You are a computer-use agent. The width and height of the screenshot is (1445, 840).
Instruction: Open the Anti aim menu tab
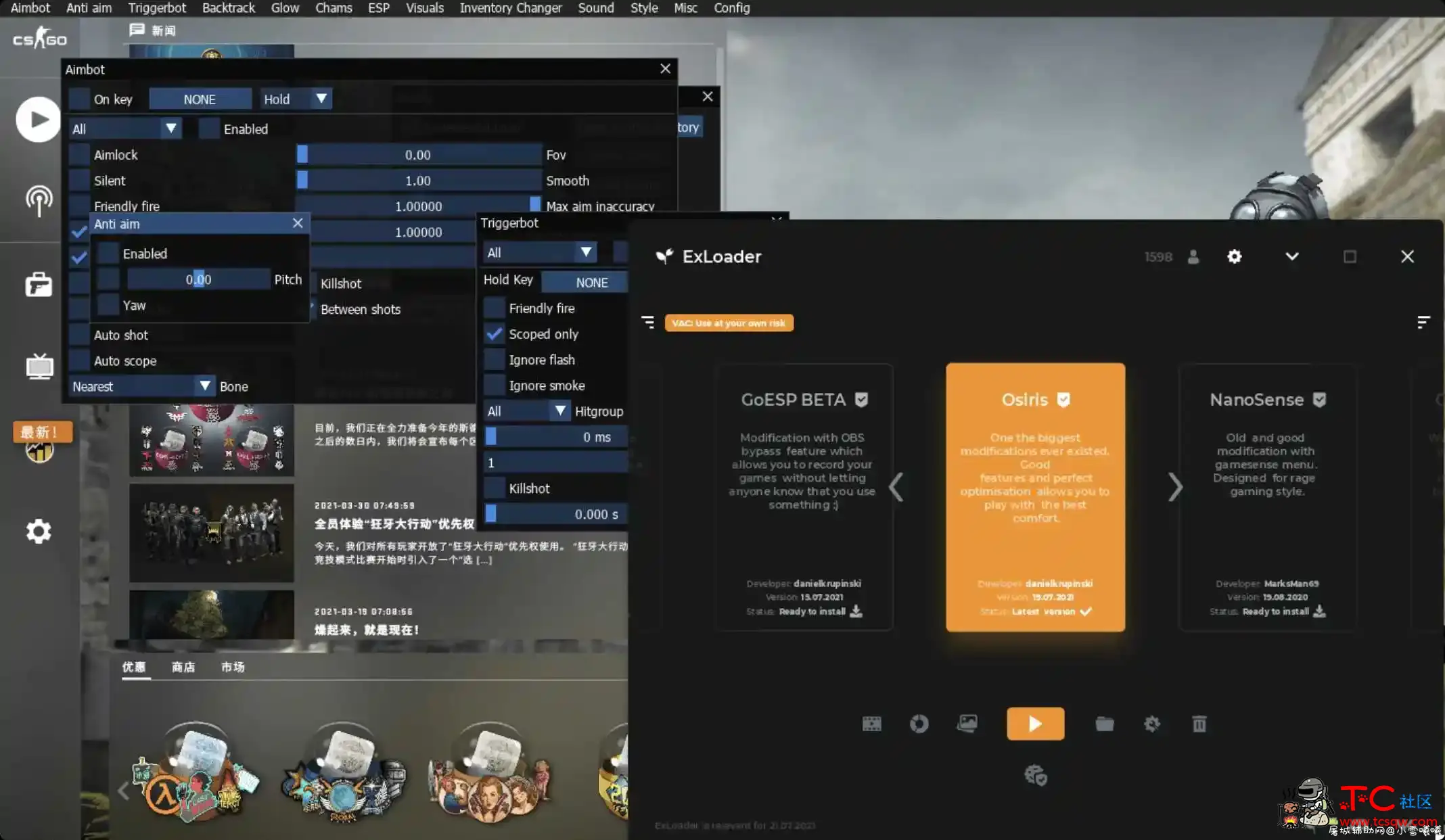pos(89,8)
